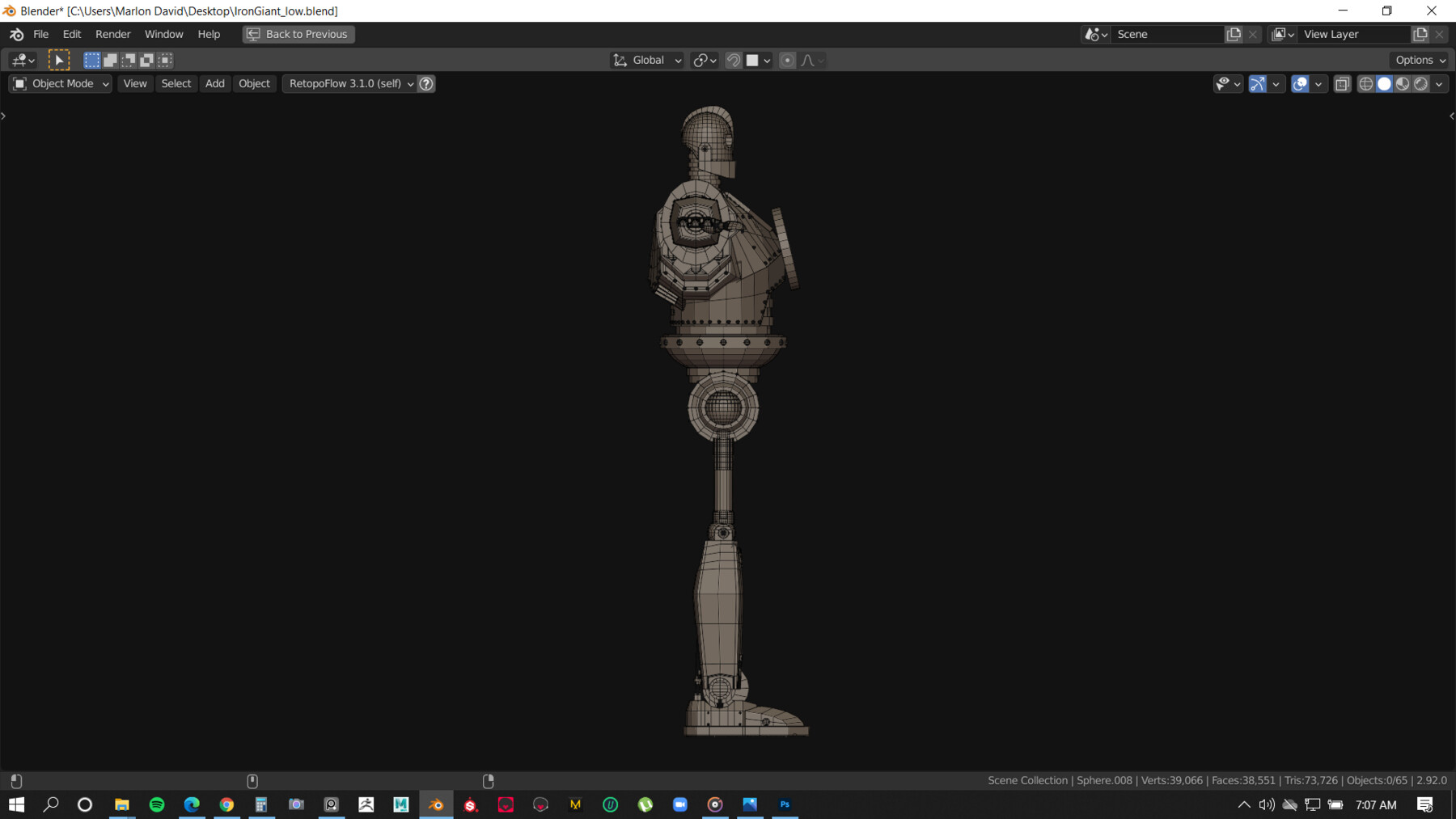Click the add view layer icon

[x=1420, y=34]
